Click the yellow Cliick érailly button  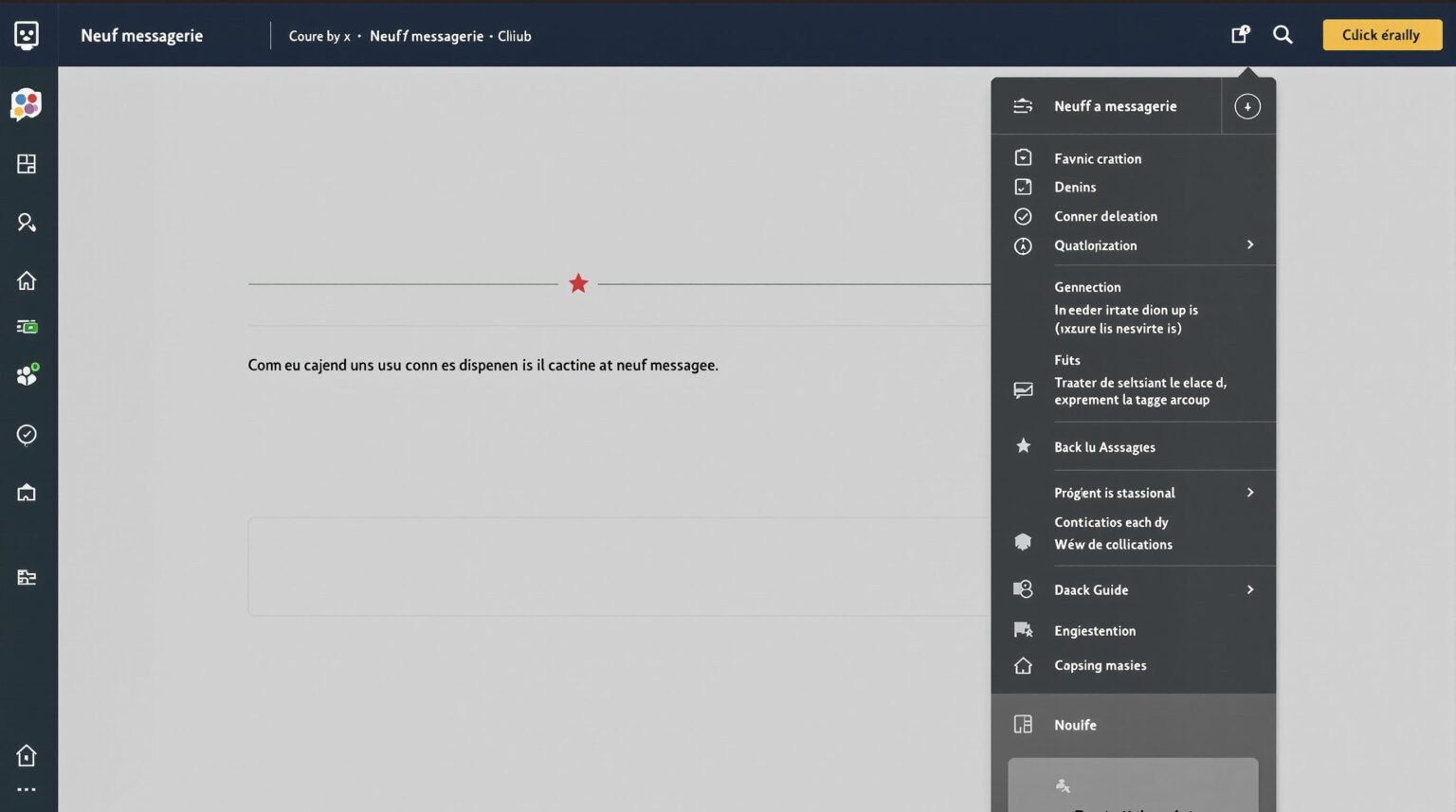(1381, 35)
